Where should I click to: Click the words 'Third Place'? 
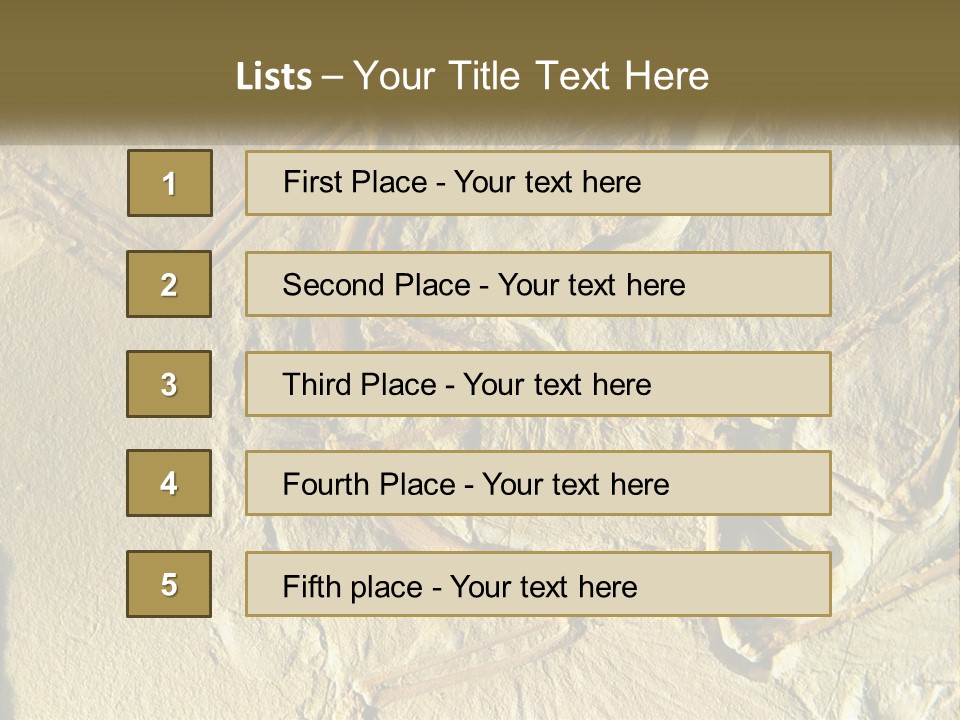(x=359, y=384)
